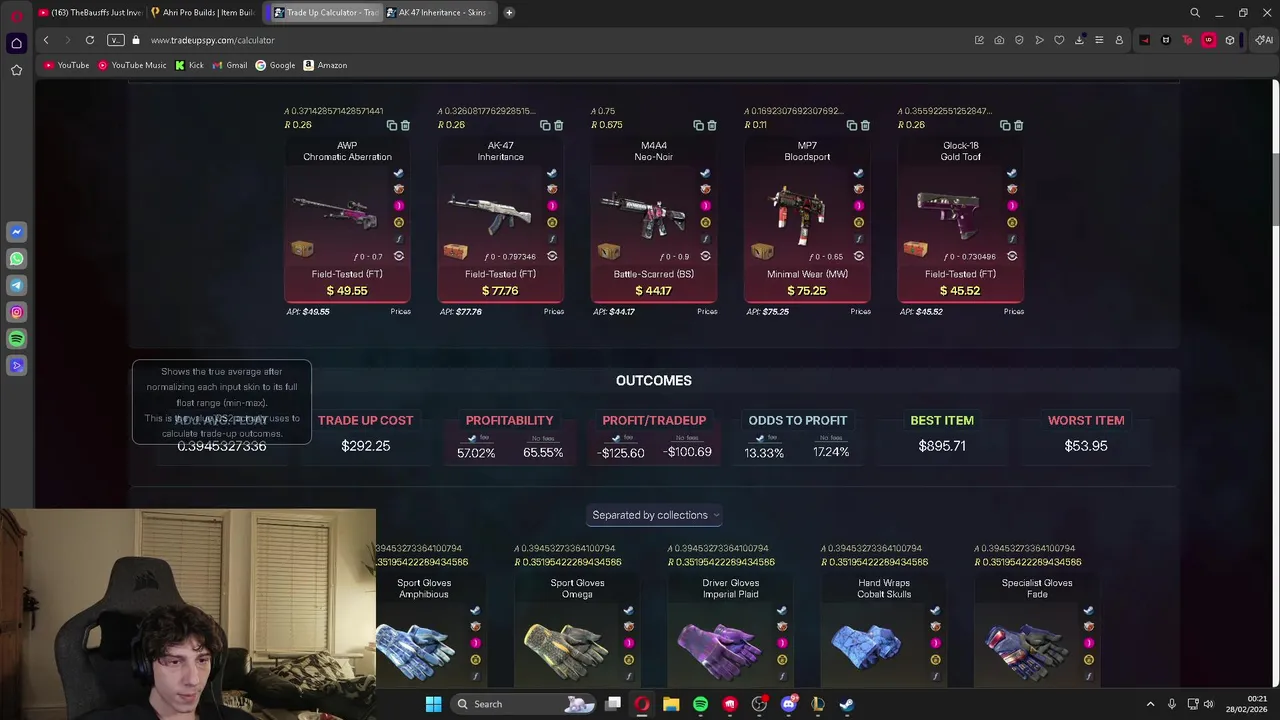The image size is (1280, 720).
Task: Open Steam market icon on AK-47 Inheritance card
Action: click(552, 173)
